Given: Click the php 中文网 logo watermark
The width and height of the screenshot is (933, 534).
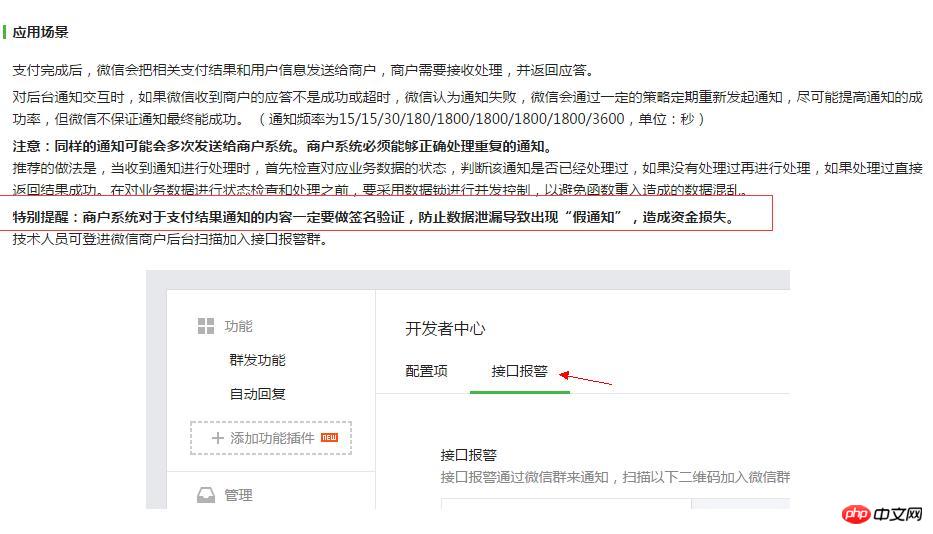Looking at the screenshot, I should [x=882, y=513].
